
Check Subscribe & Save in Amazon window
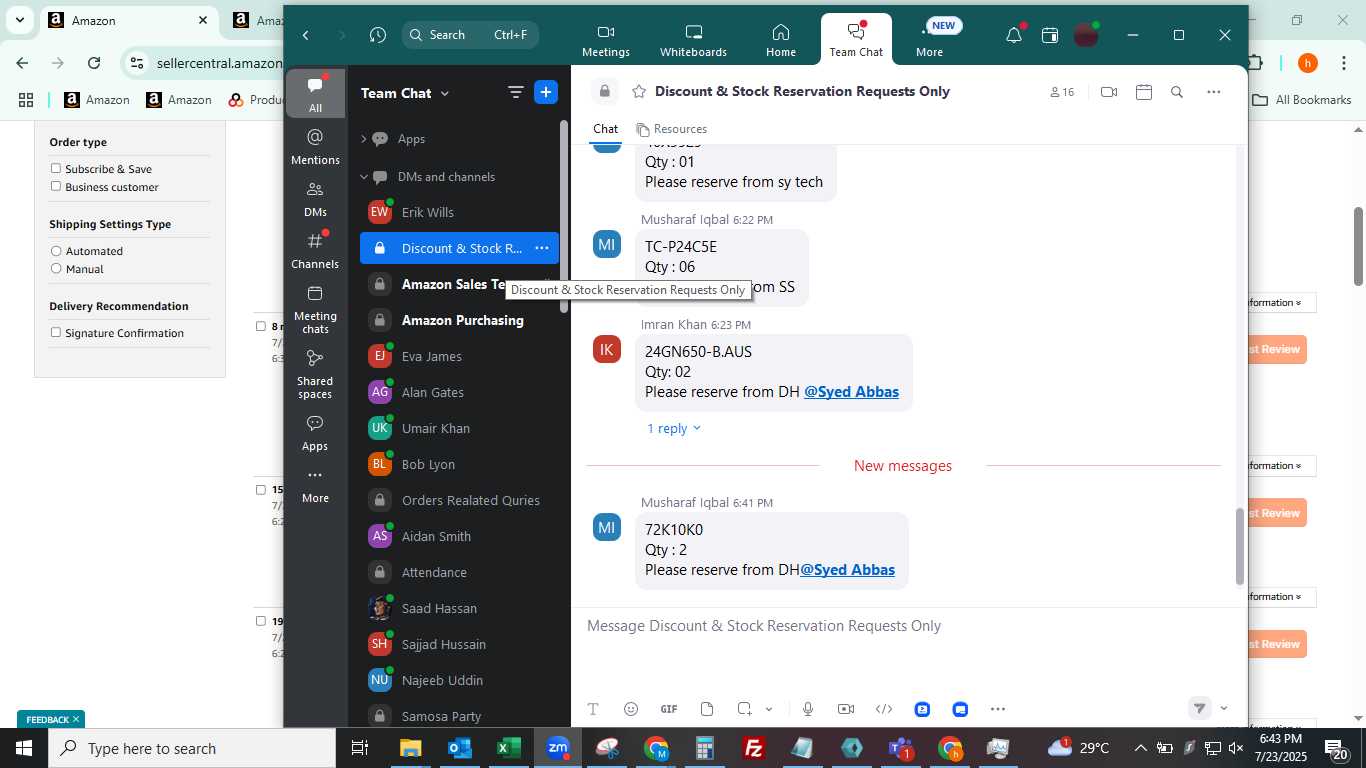coord(56,168)
